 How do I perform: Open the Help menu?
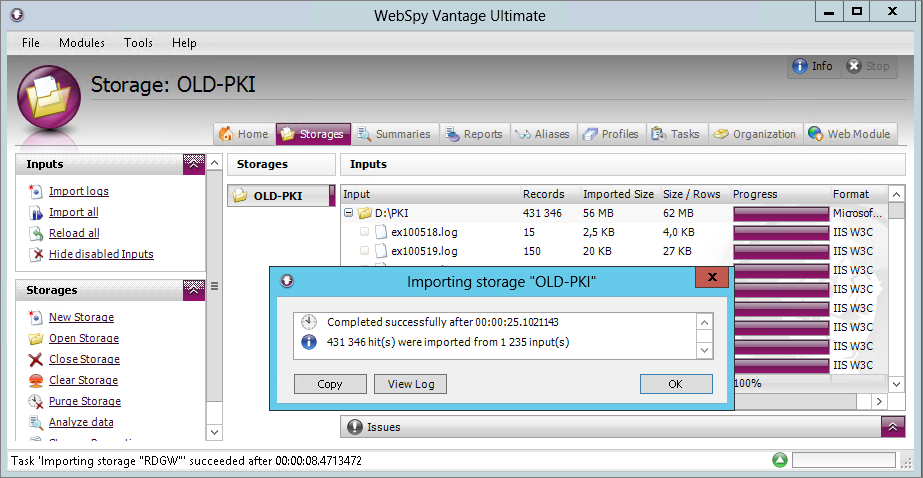tap(184, 43)
